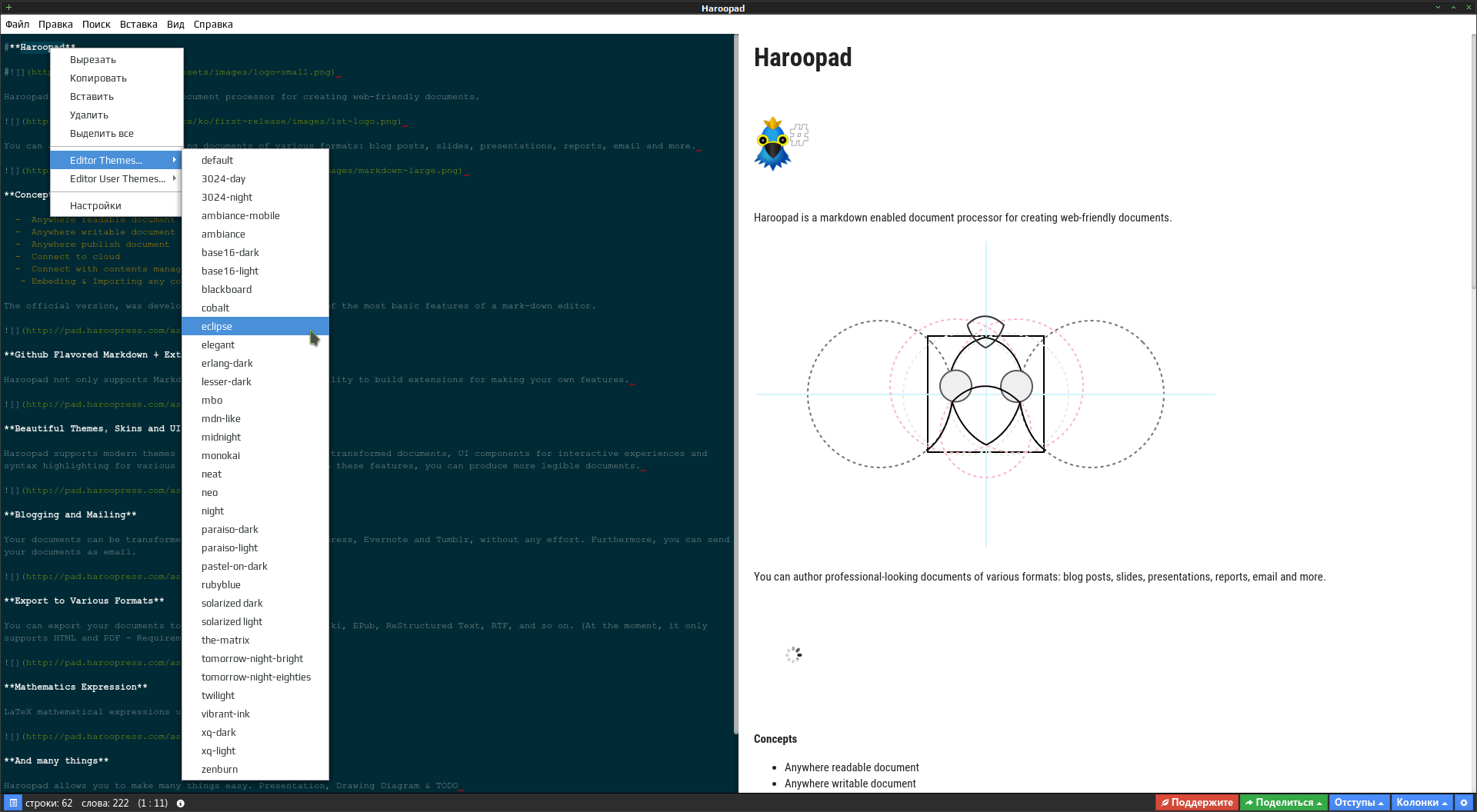Click the bird diagram image in preview
The height and width of the screenshot is (812, 1477).
(985, 394)
